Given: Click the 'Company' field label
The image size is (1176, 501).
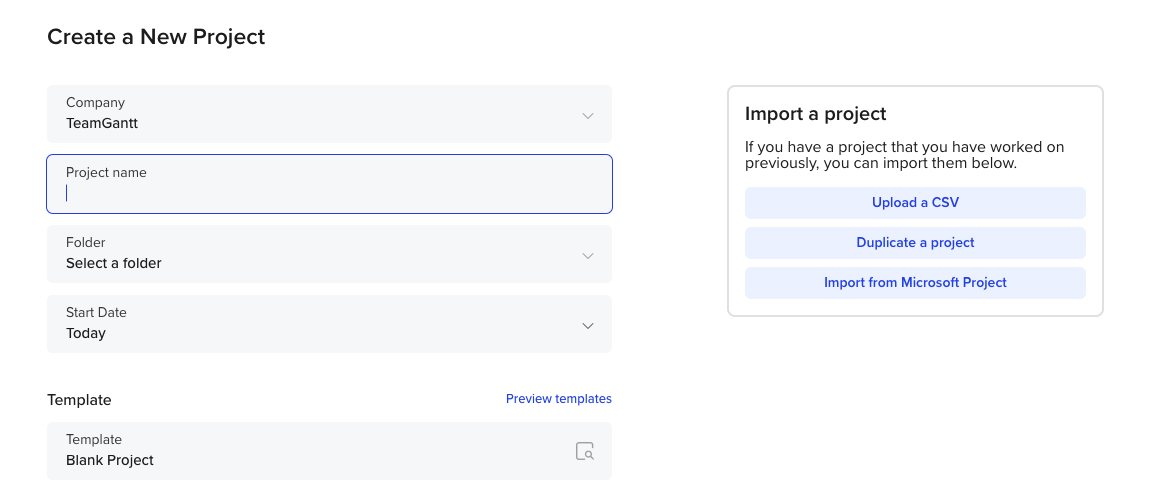Looking at the screenshot, I should (95, 103).
